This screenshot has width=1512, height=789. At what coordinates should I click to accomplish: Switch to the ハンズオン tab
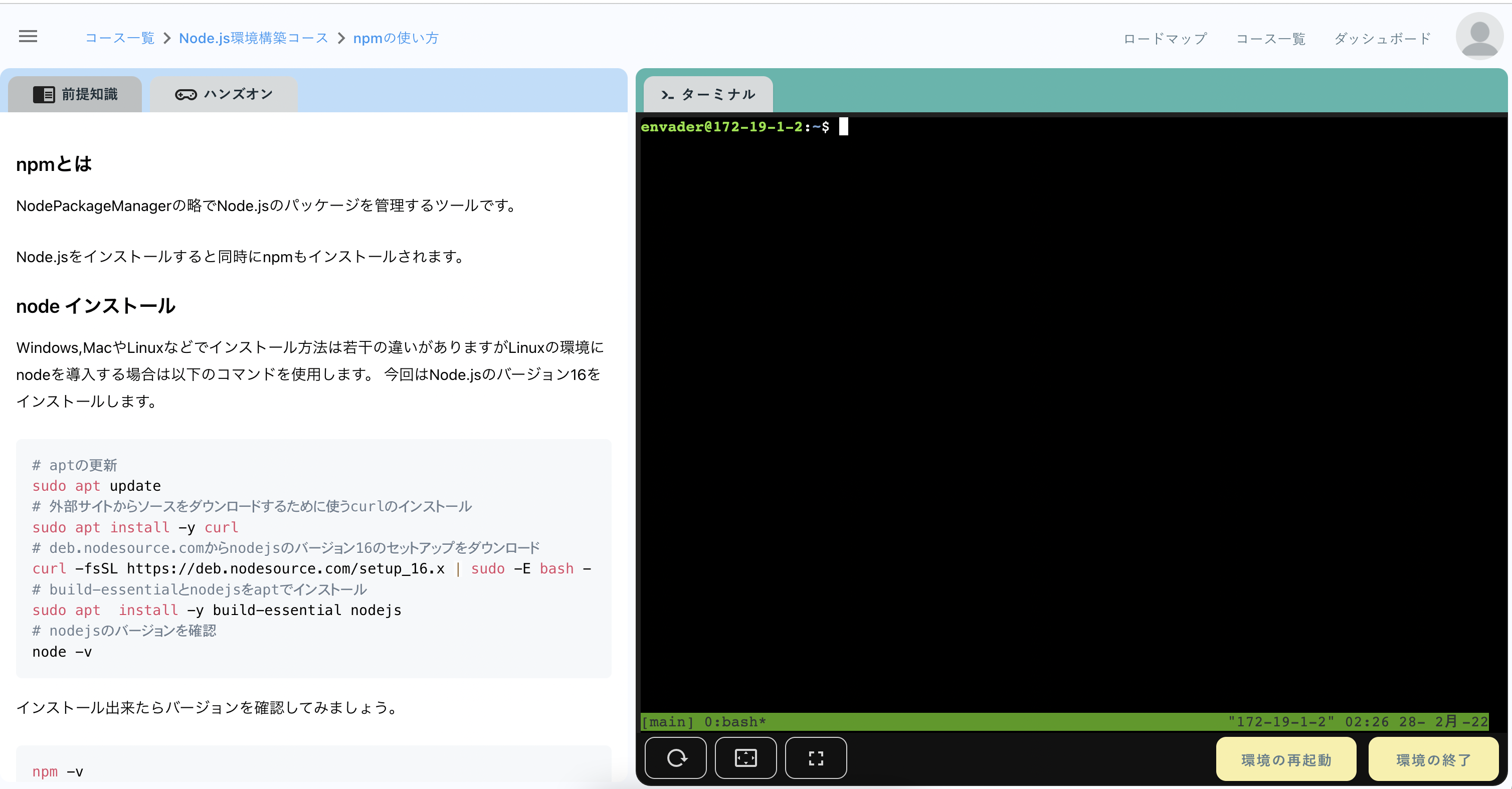[224, 94]
